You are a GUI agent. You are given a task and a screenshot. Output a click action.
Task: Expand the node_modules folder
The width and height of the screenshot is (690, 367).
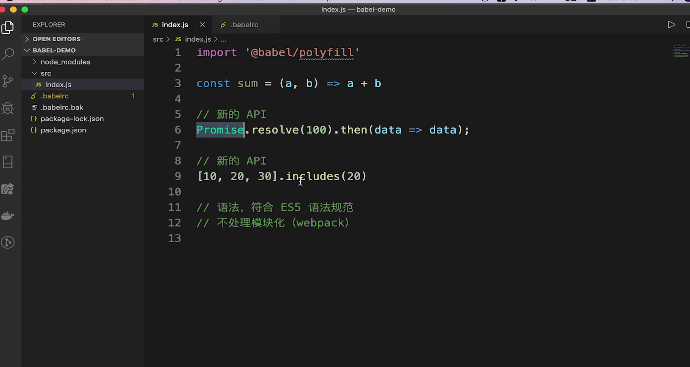(83, 62)
